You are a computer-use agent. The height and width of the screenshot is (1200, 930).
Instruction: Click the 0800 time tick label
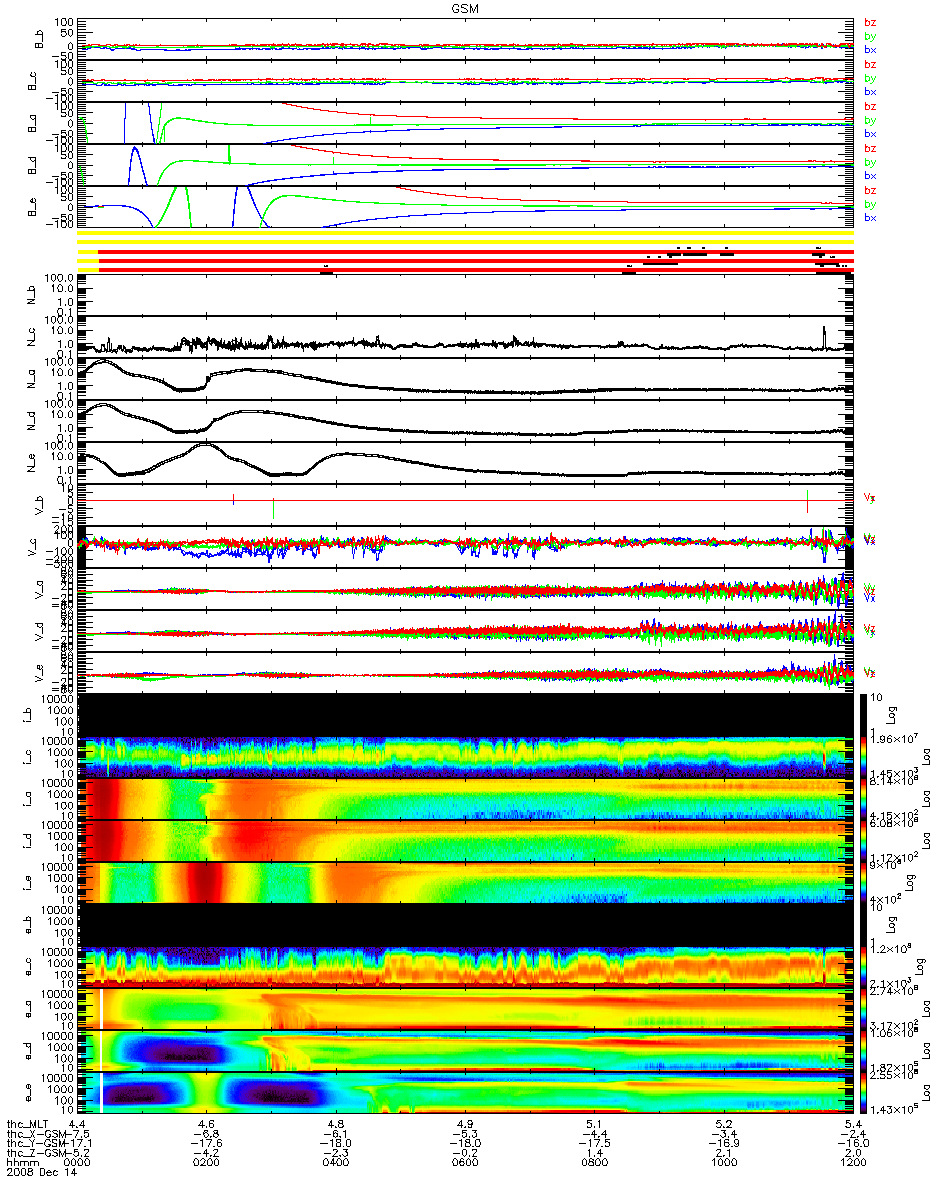point(594,1162)
